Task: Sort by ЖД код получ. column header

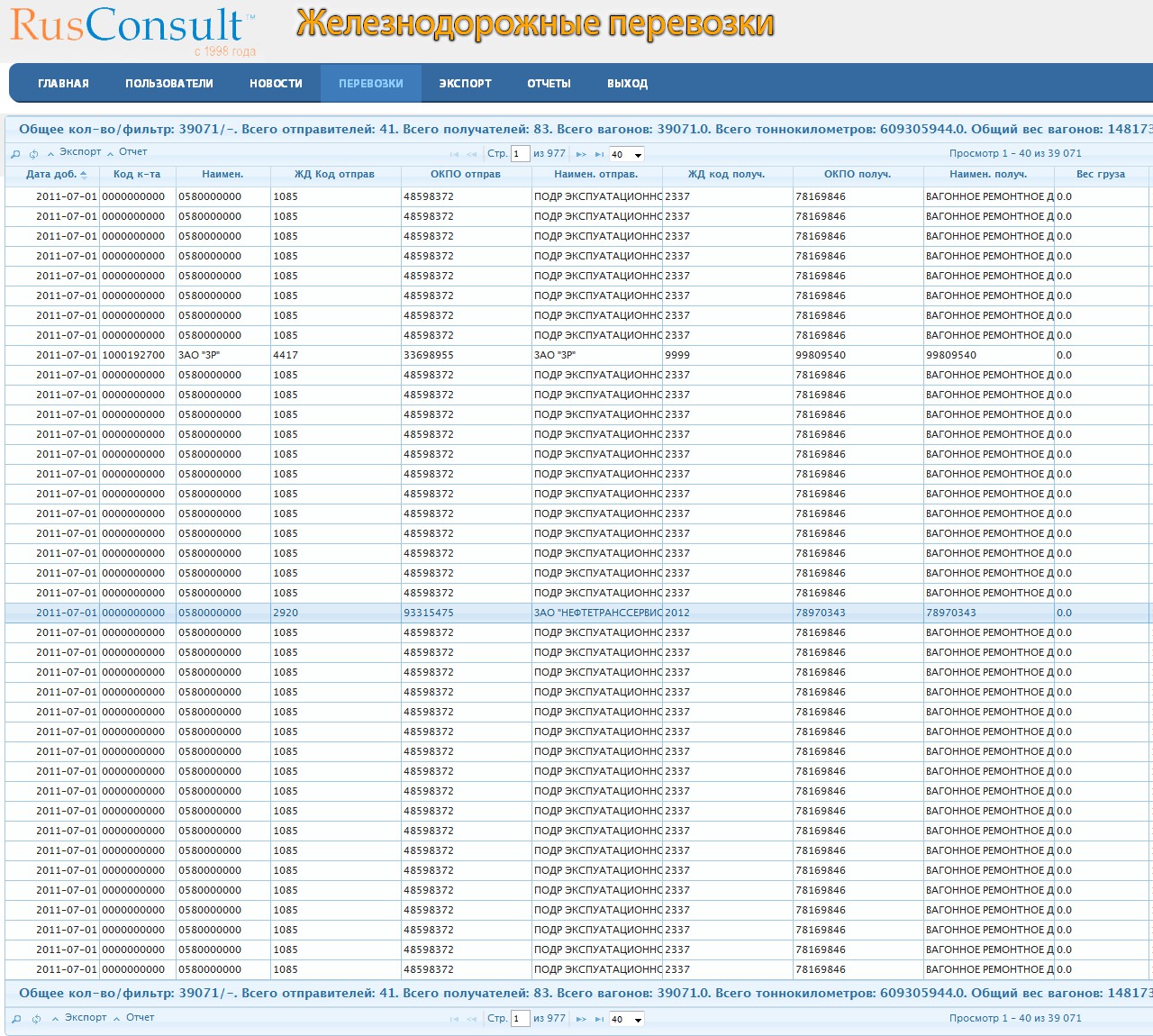Action: tap(726, 175)
